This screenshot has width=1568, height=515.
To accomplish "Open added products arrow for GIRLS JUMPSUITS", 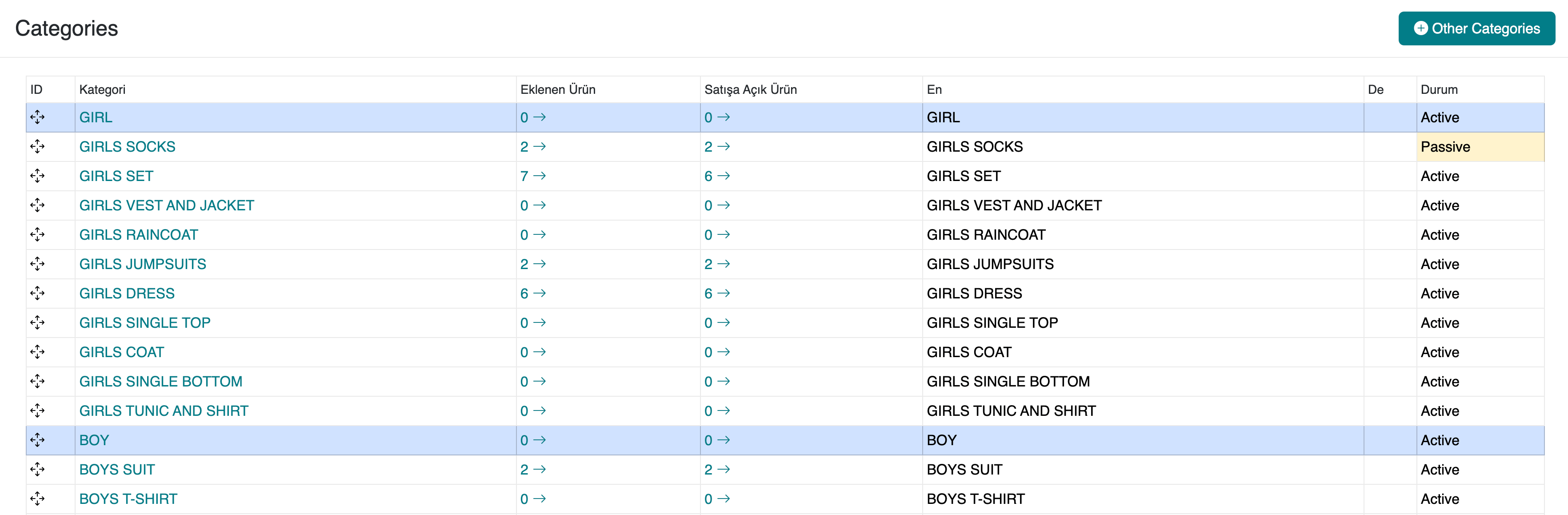I will pos(539,264).
